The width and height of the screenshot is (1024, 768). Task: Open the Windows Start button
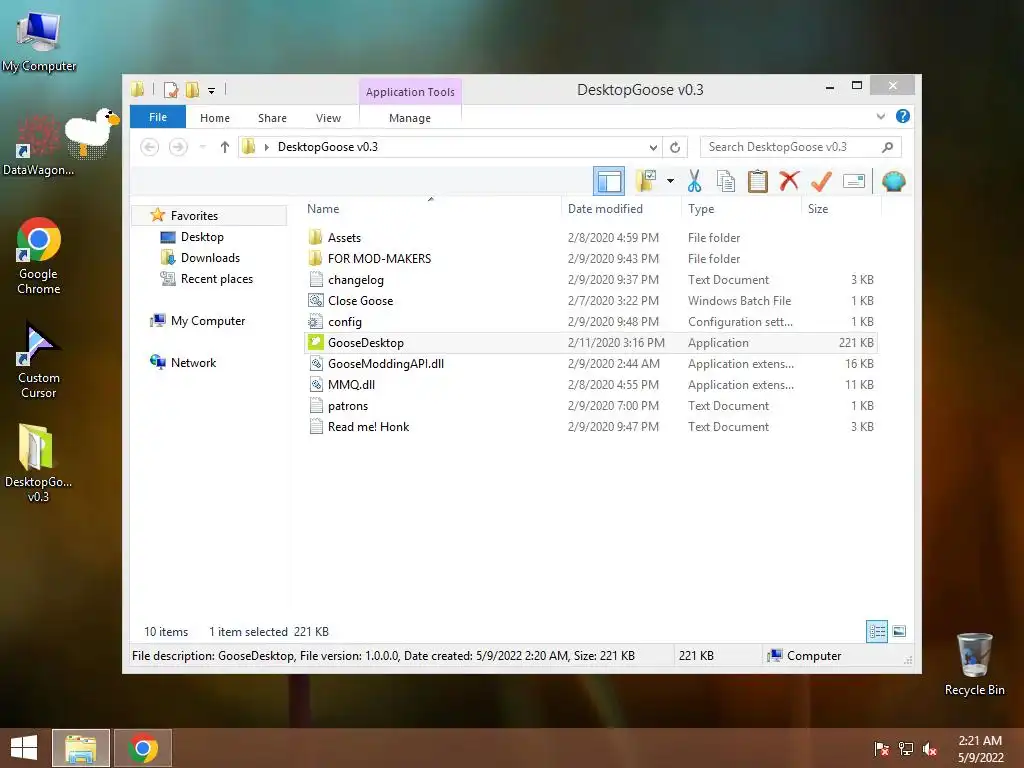coord(24,748)
